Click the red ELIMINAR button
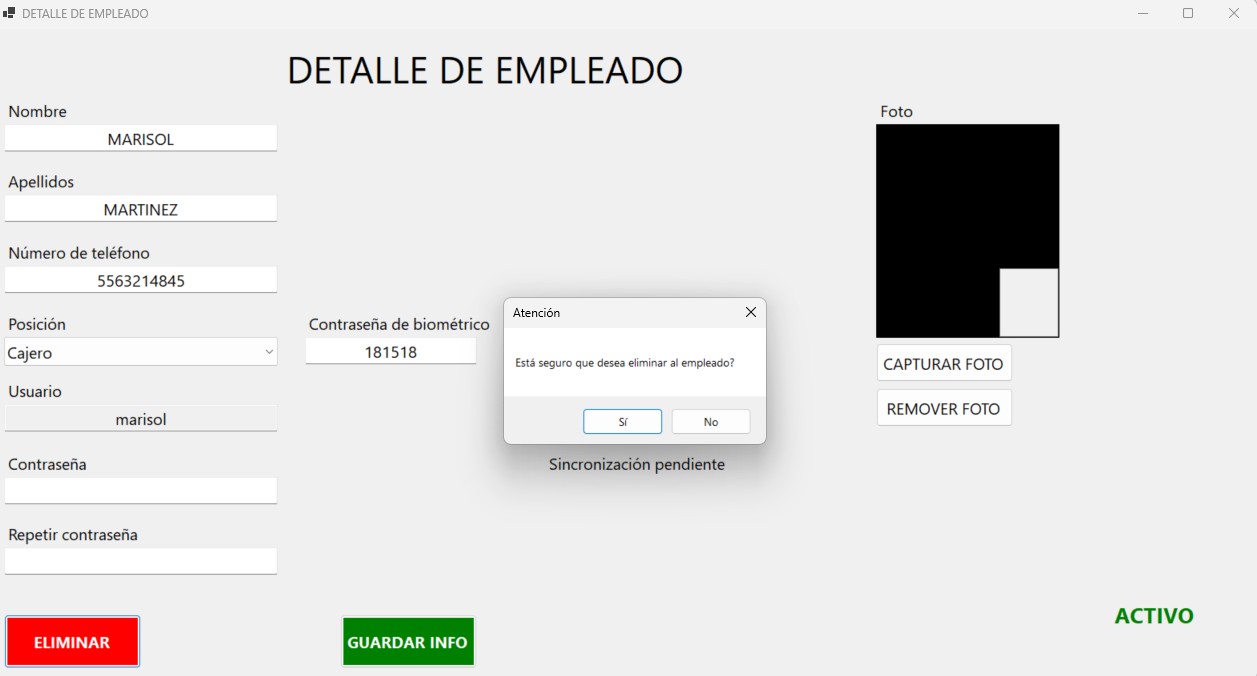This screenshot has height=676, width=1257. [x=72, y=642]
